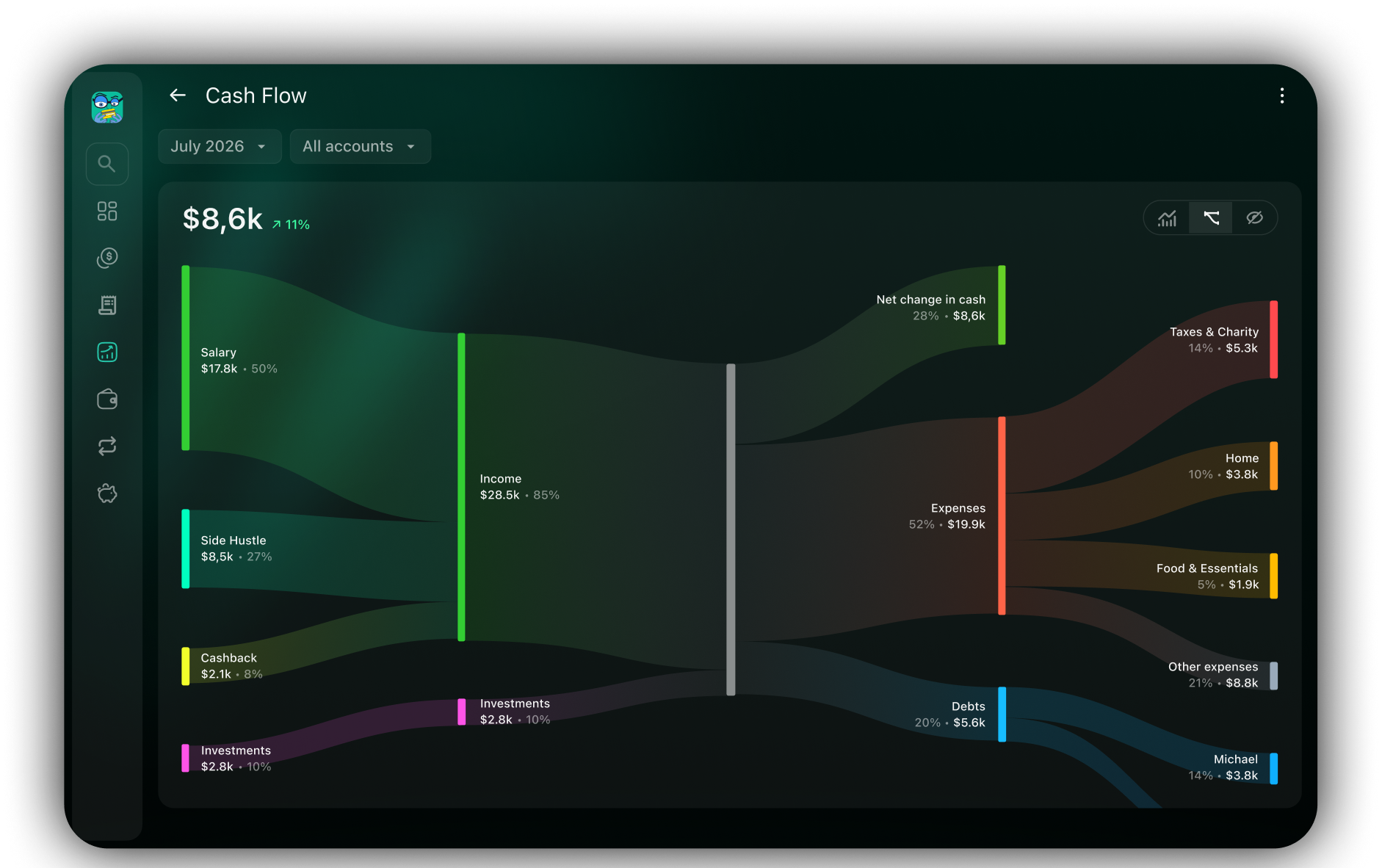Click the Cashback yellow node bar

point(186,666)
